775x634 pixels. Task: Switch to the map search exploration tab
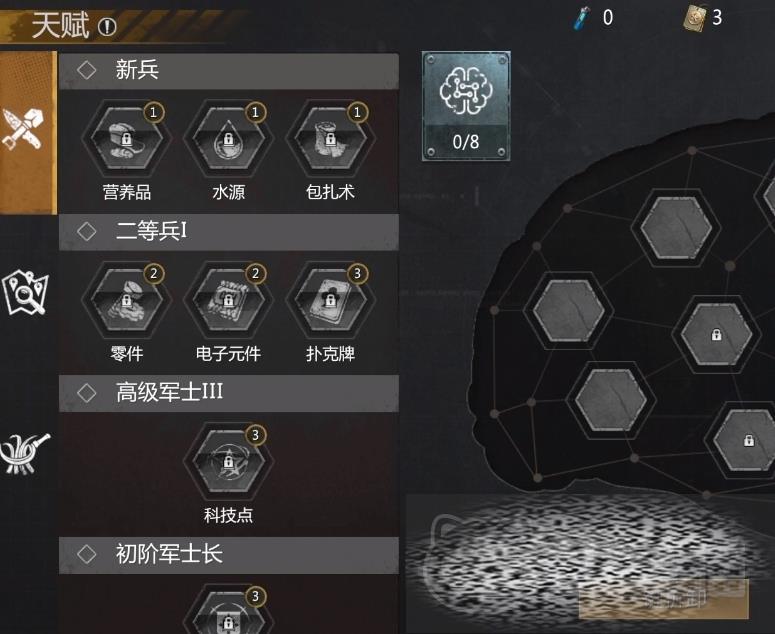pyautogui.click(x=25, y=292)
